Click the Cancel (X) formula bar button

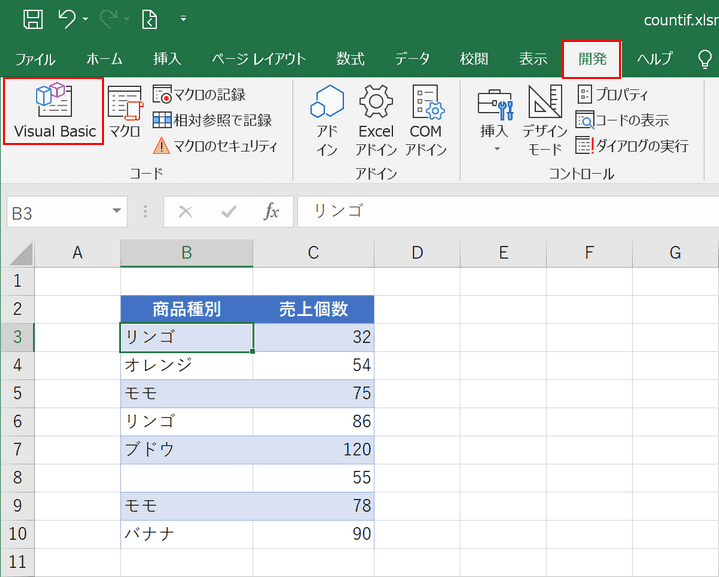click(x=185, y=211)
